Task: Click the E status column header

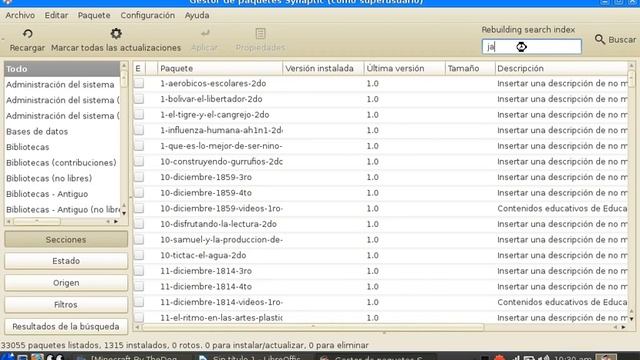Action: pyautogui.click(x=138, y=69)
